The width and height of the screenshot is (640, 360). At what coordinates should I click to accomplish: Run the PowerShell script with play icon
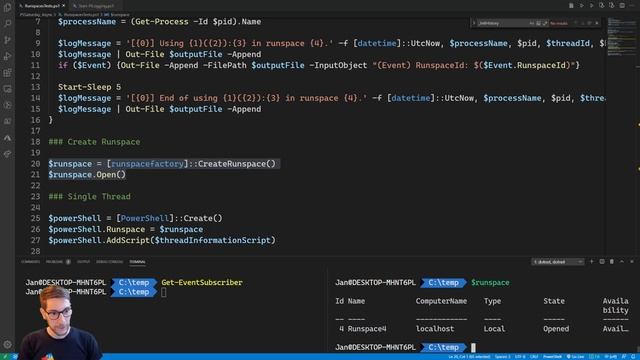pos(582,5)
